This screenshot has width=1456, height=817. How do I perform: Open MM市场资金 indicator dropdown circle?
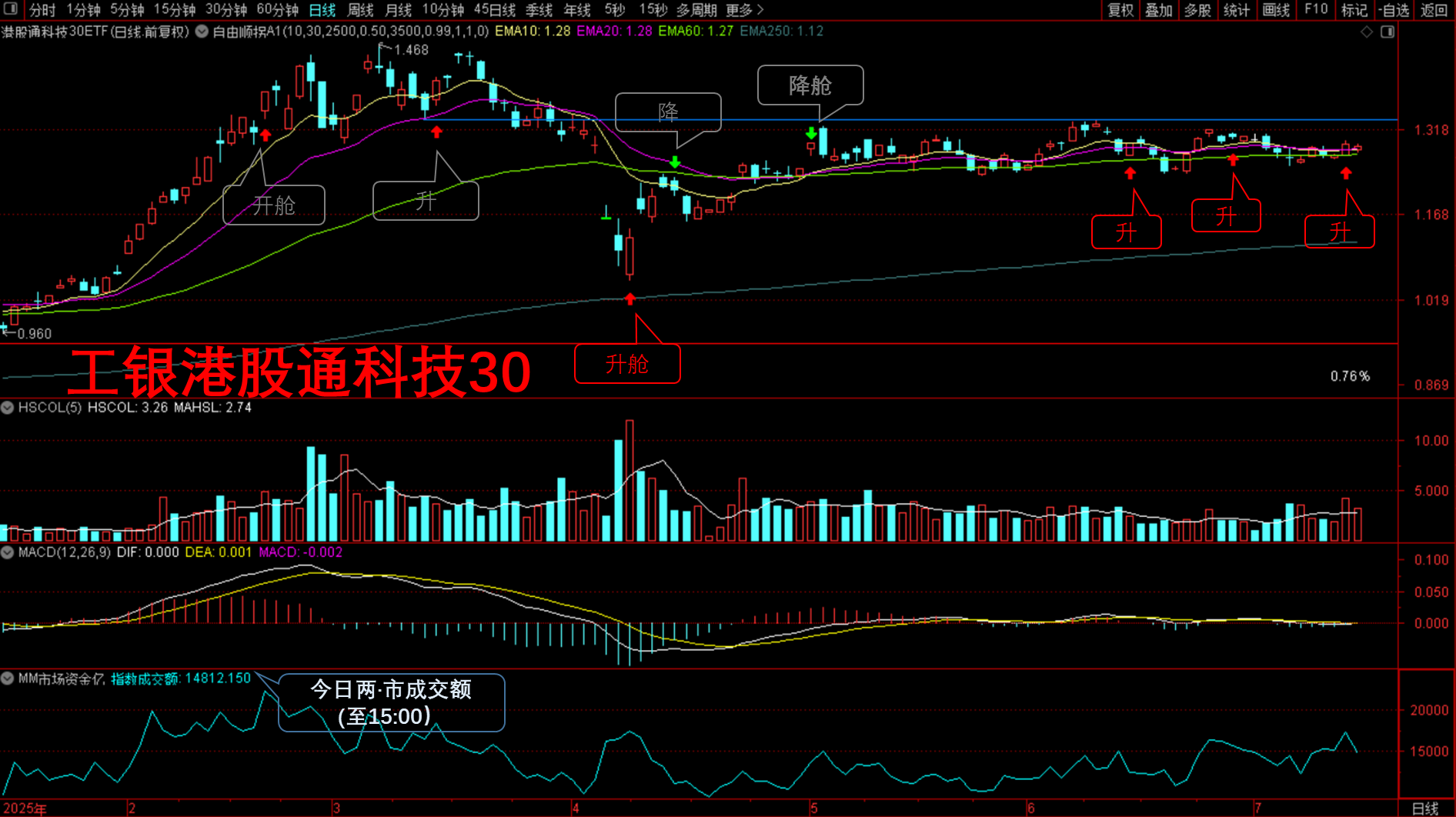point(8,678)
